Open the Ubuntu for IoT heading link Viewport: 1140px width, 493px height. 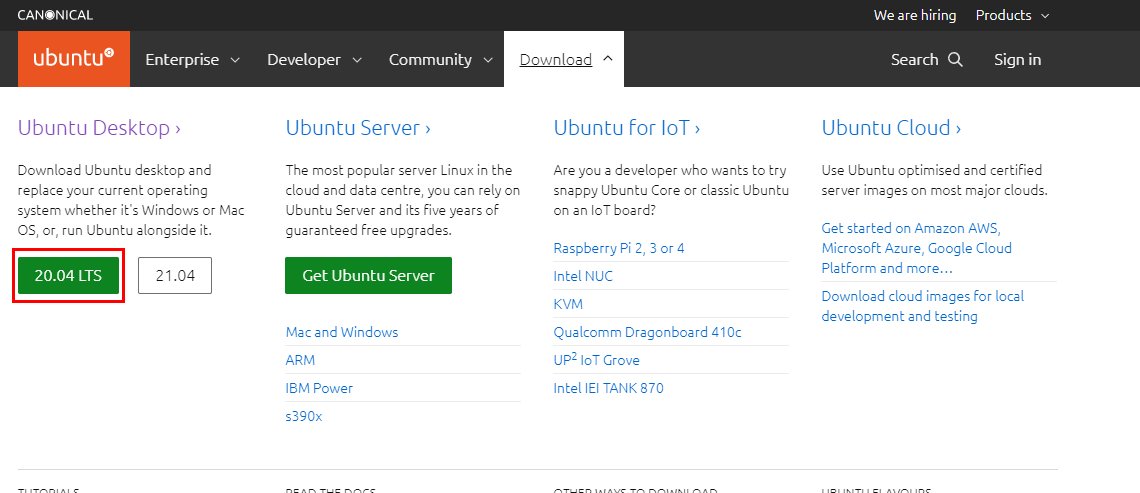627,128
